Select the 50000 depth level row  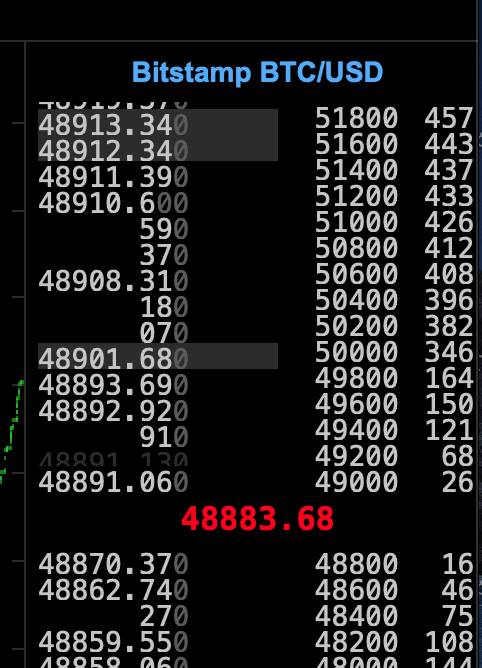tap(394, 352)
